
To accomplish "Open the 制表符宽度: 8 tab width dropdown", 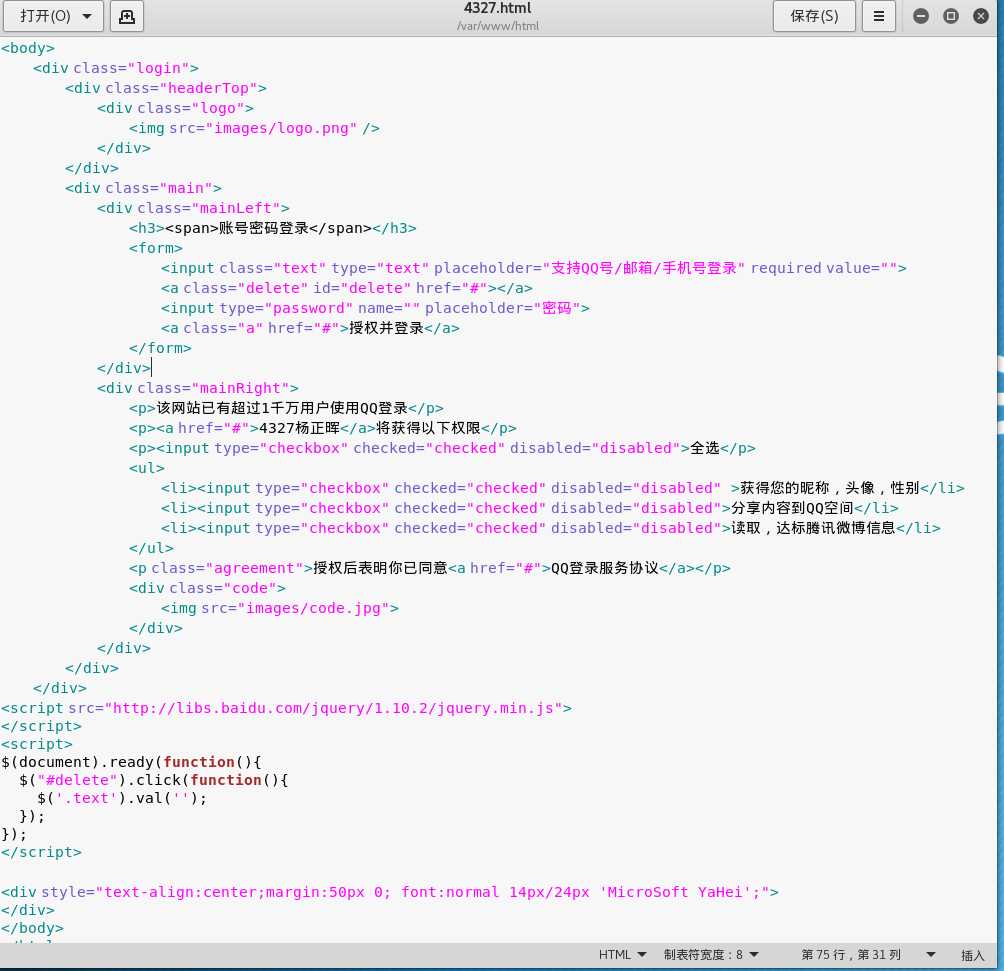I will click(x=711, y=954).
